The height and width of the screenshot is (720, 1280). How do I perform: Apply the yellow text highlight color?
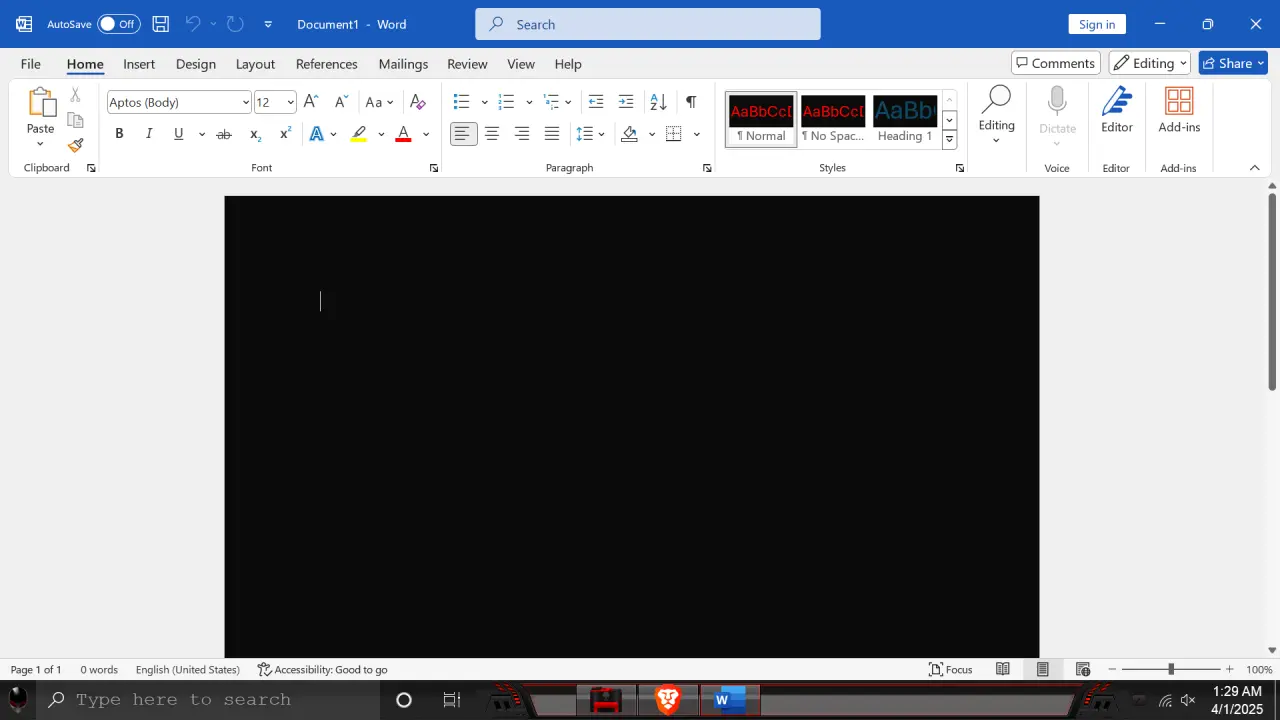tap(359, 134)
